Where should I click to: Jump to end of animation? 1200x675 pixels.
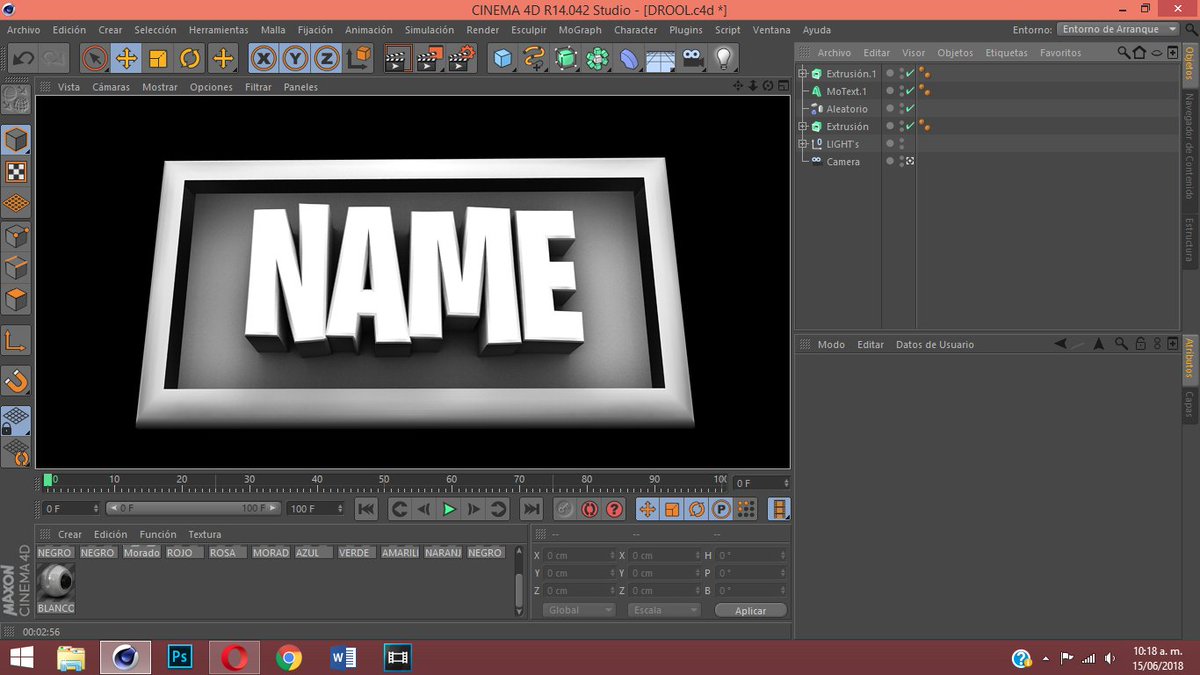point(531,509)
